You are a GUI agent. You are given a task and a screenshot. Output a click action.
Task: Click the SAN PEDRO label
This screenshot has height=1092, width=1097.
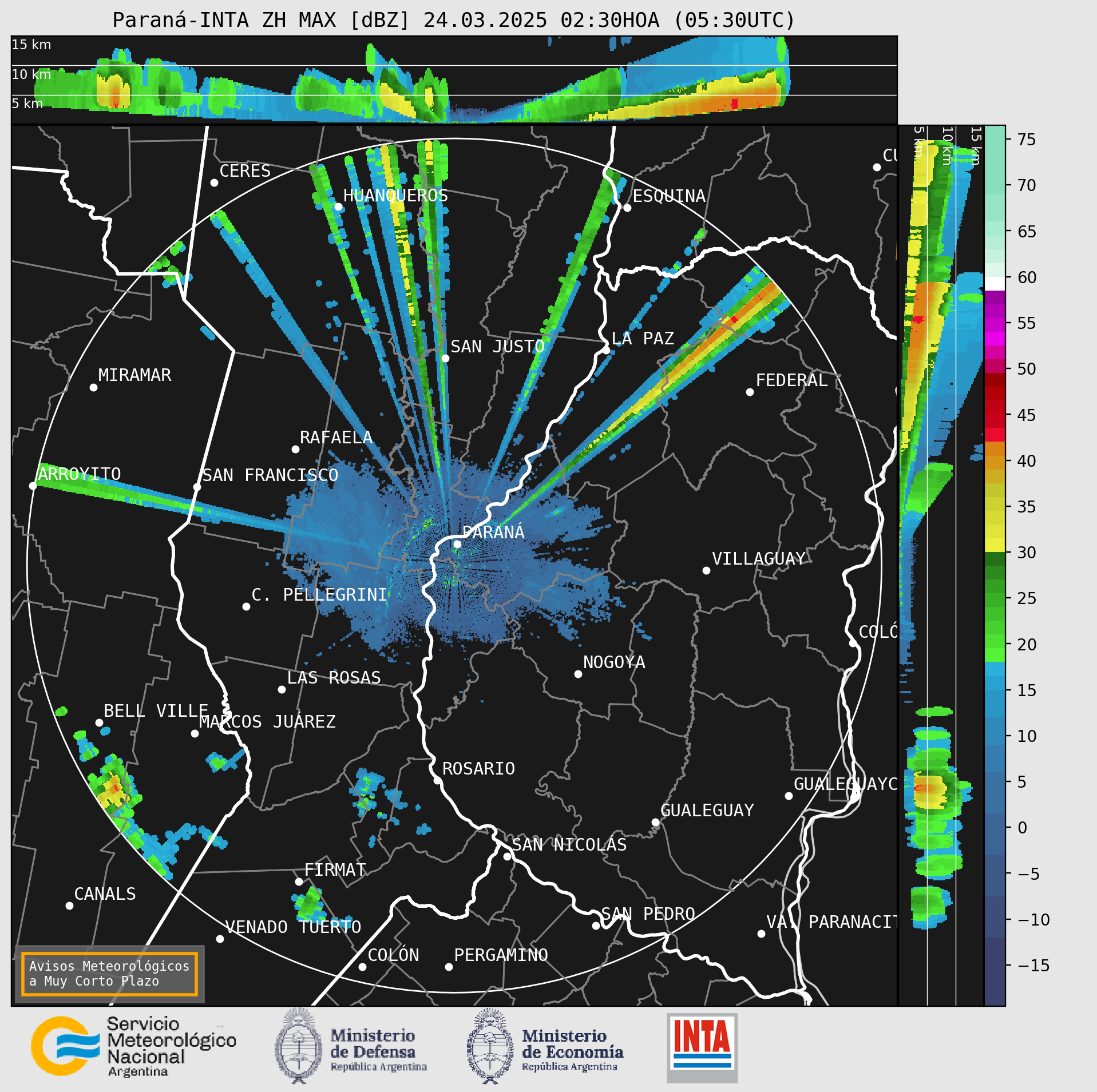tap(648, 914)
